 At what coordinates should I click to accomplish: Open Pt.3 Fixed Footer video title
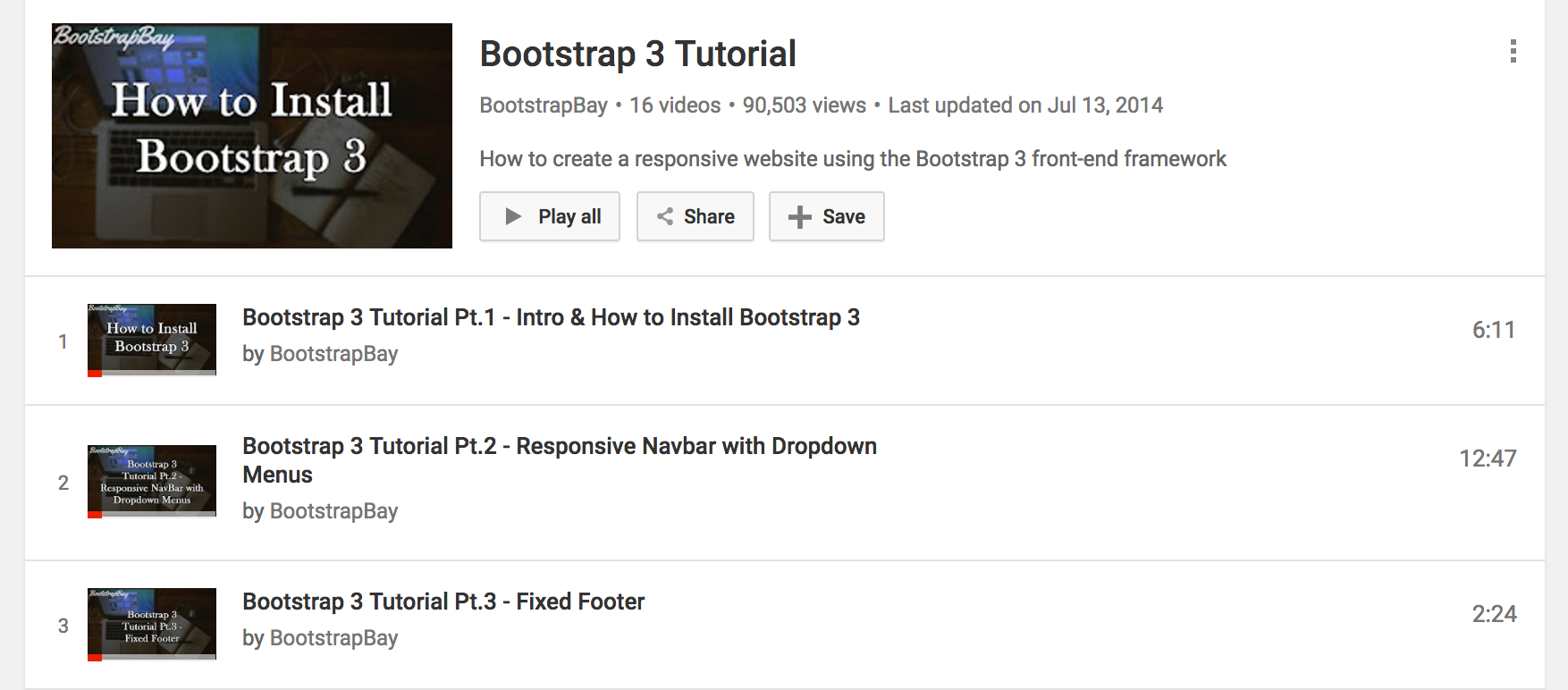[443, 602]
